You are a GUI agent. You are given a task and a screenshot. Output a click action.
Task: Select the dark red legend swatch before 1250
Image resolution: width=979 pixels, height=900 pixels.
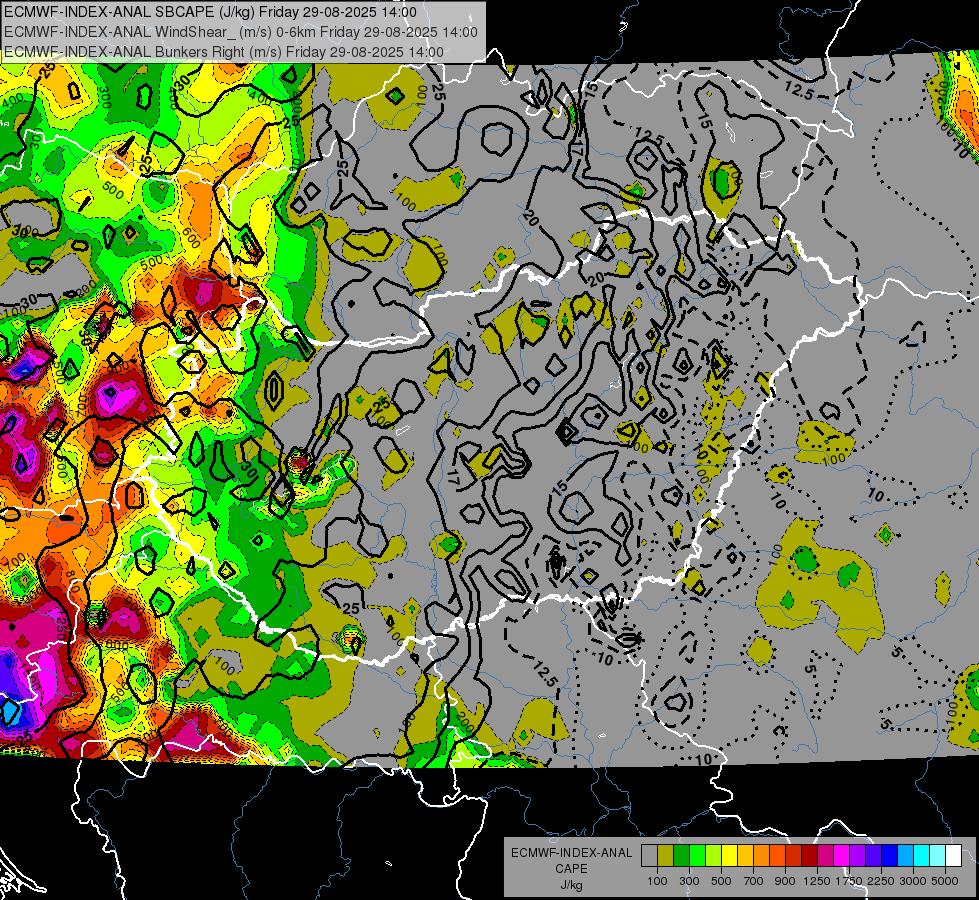[809, 856]
